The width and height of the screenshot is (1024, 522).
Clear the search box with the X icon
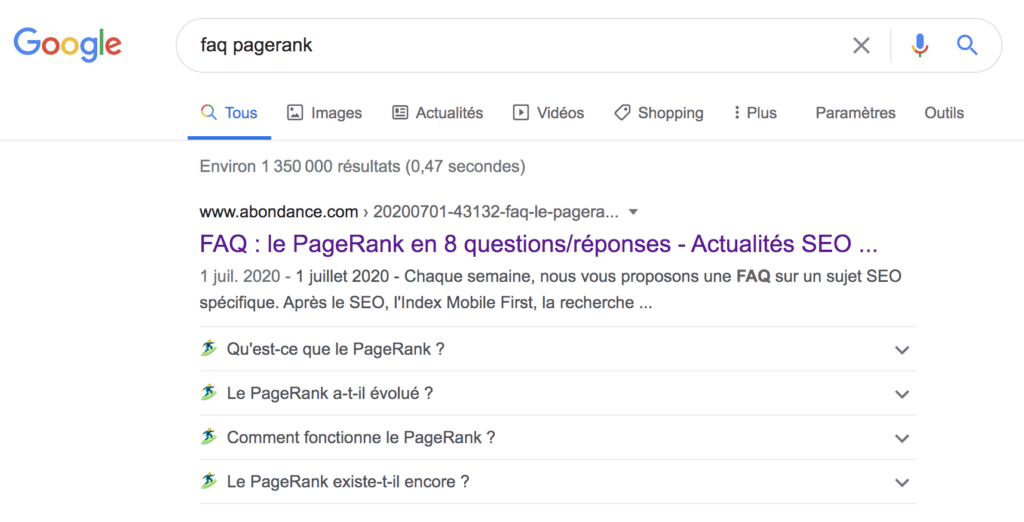(x=861, y=45)
